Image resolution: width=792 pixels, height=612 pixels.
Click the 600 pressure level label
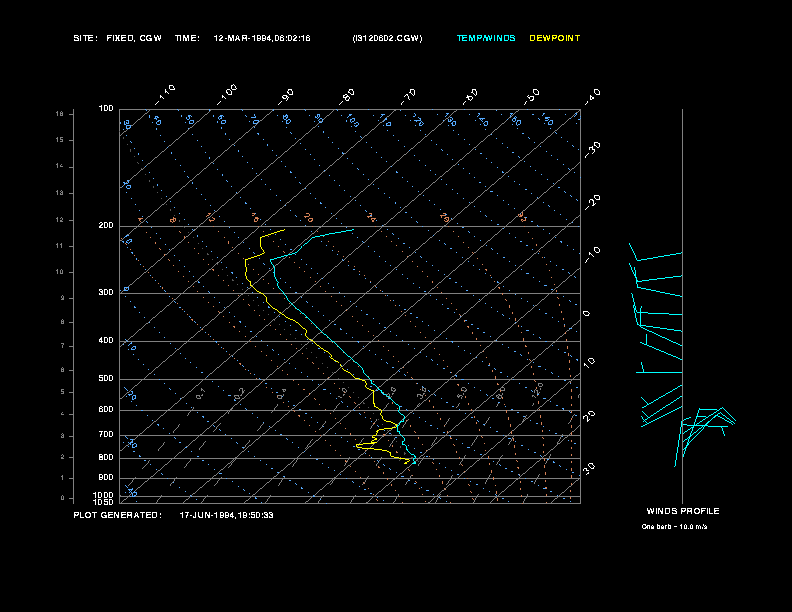pos(106,410)
